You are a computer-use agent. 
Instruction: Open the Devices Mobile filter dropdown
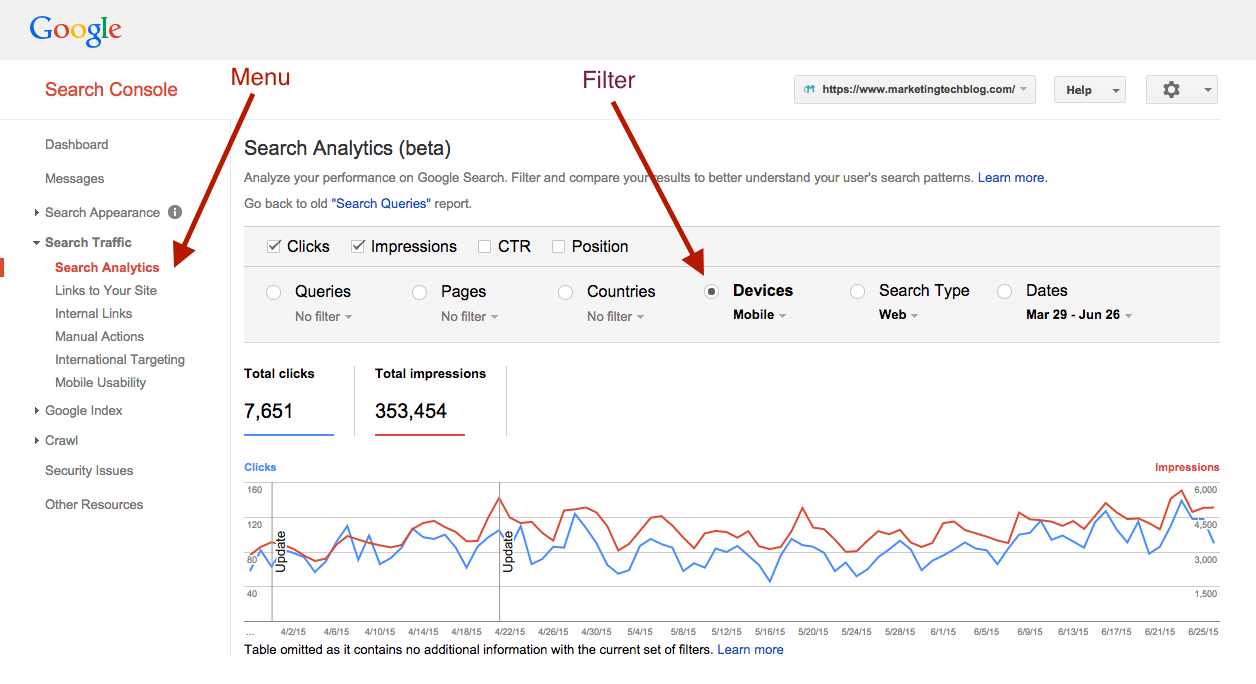[759, 315]
